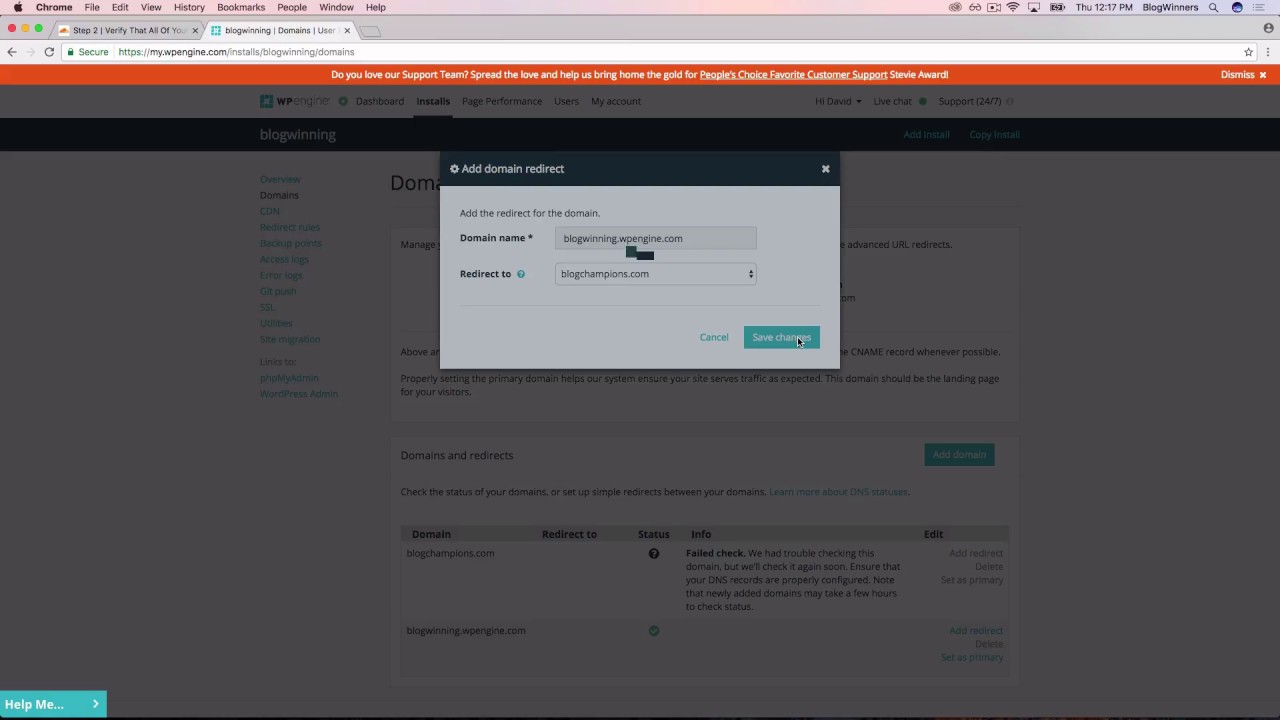This screenshot has height=720, width=1280.
Task: Click Live chat link
Action: [x=893, y=101]
